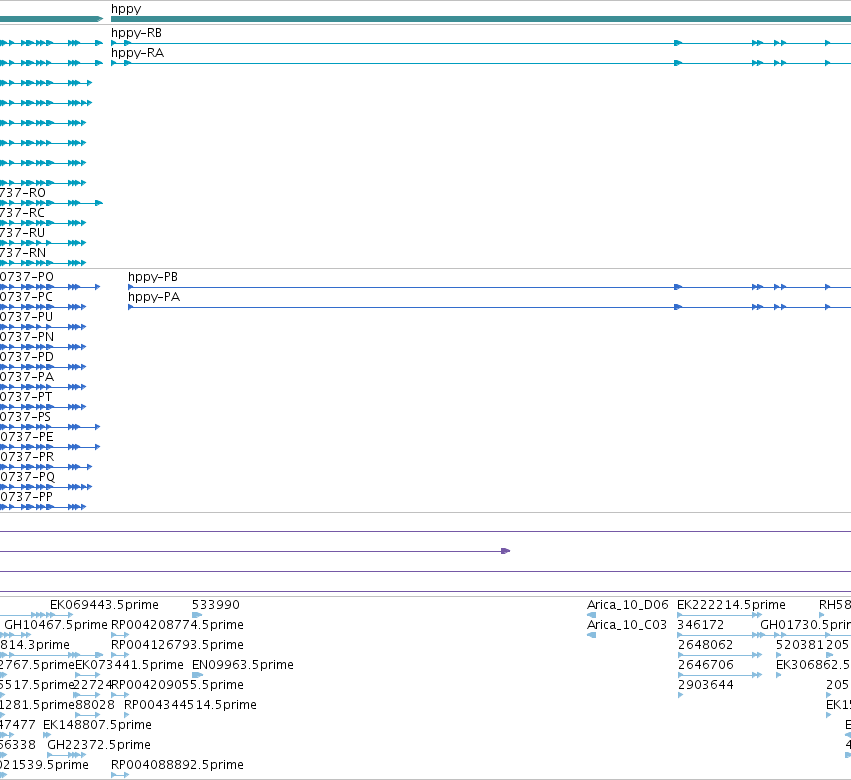This screenshot has height=780, width=851.
Task: Select the 0737-PA protein label
Action: pyautogui.click(x=27, y=378)
